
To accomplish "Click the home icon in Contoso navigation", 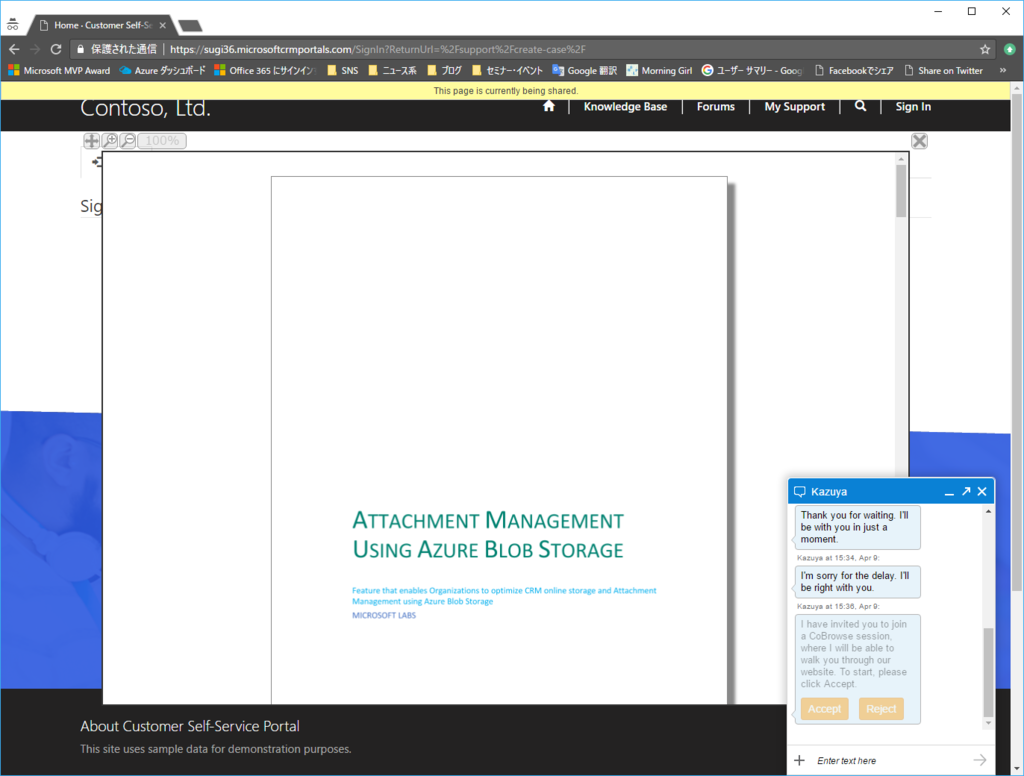I will 549,106.
